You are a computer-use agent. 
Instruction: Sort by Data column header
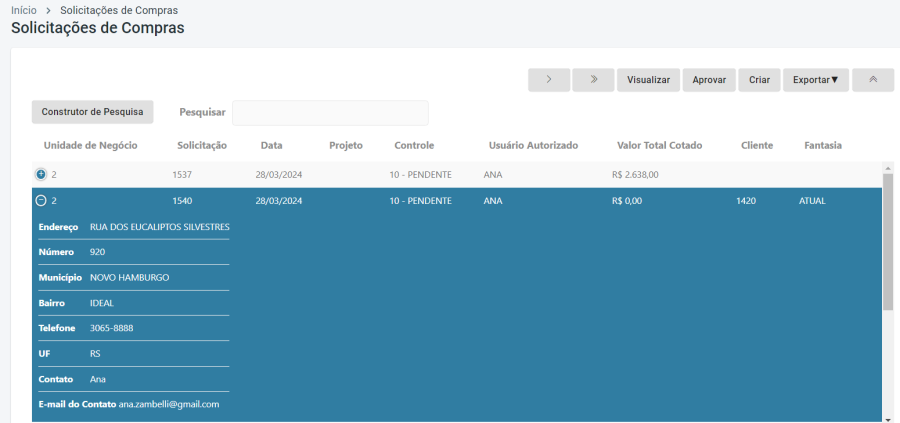coord(271,146)
